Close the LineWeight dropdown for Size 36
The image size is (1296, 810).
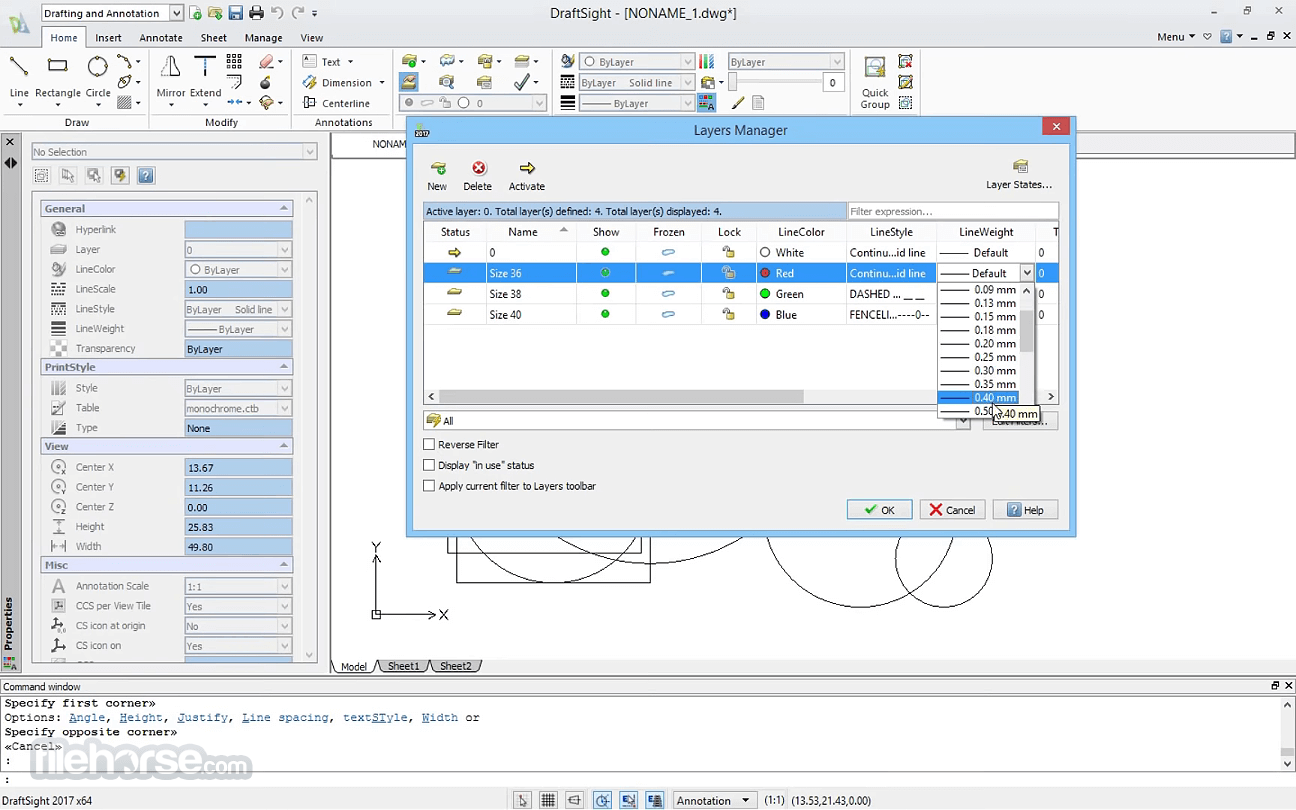click(1026, 273)
